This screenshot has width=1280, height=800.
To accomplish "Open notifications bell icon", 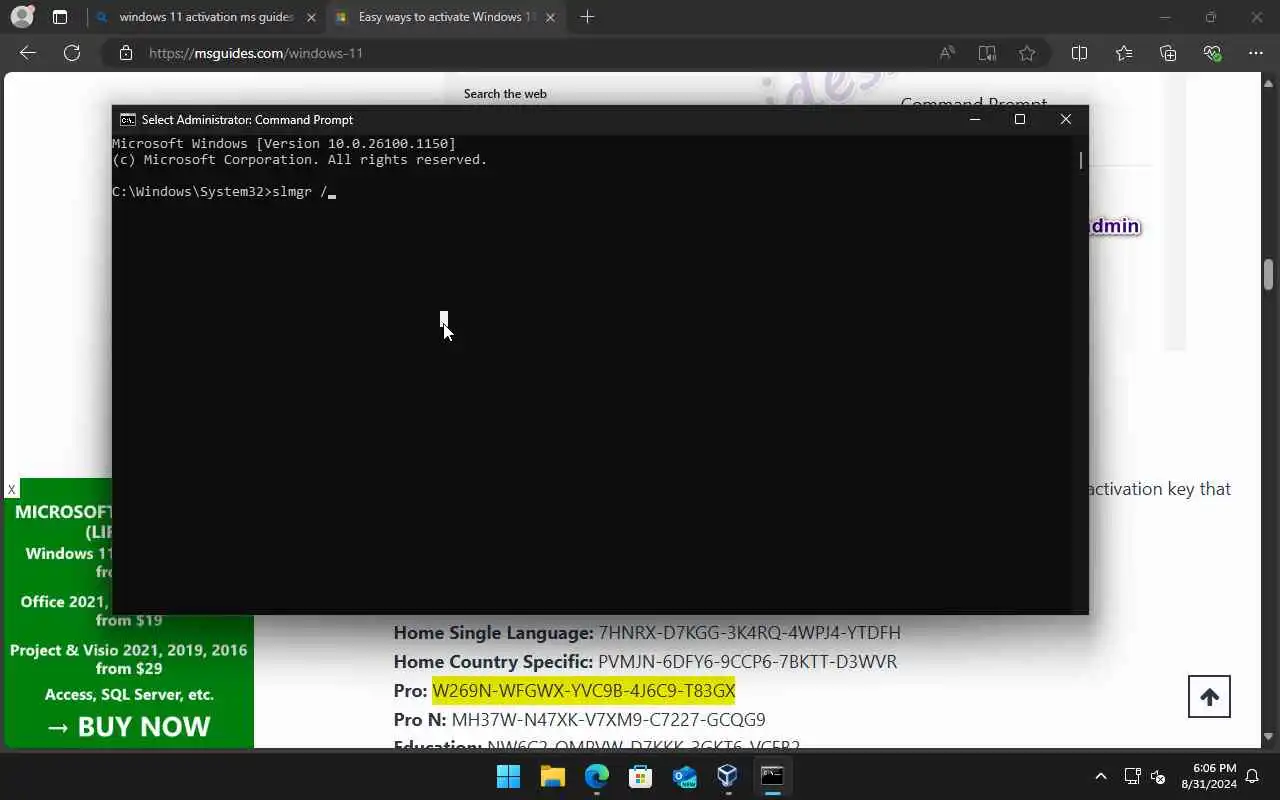I will point(1252,776).
